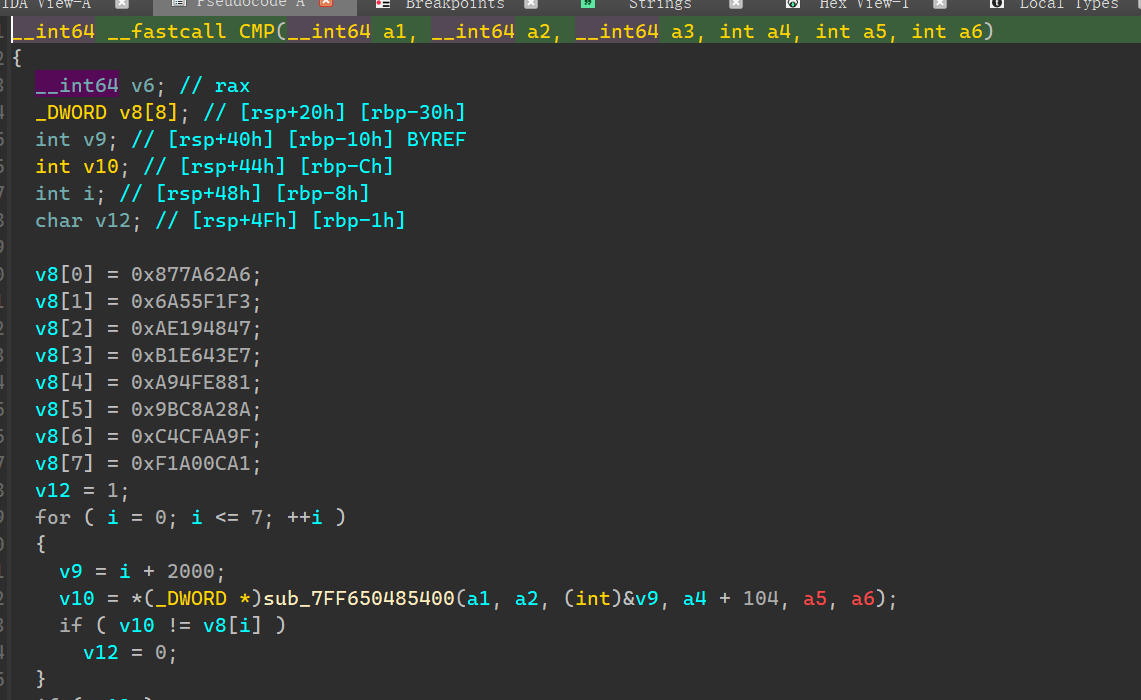Select the constant 0xF1A00CA1
This screenshot has width=1141, height=700.
[x=191, y=463]
